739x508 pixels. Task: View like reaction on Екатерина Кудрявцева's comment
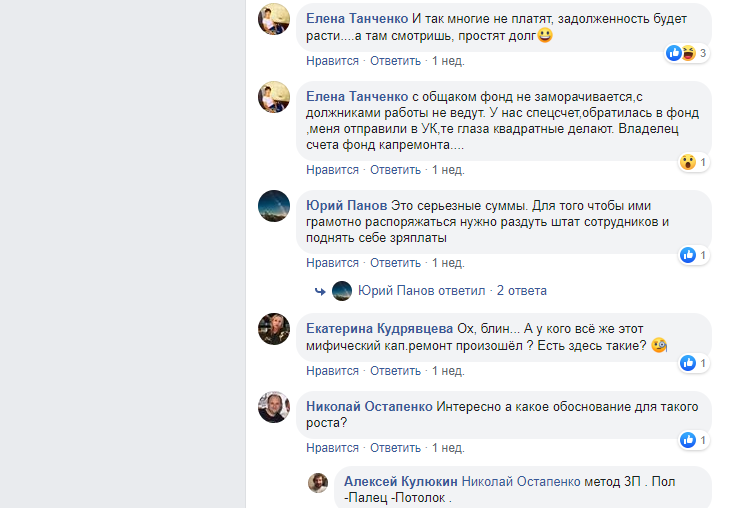[688, 363]
